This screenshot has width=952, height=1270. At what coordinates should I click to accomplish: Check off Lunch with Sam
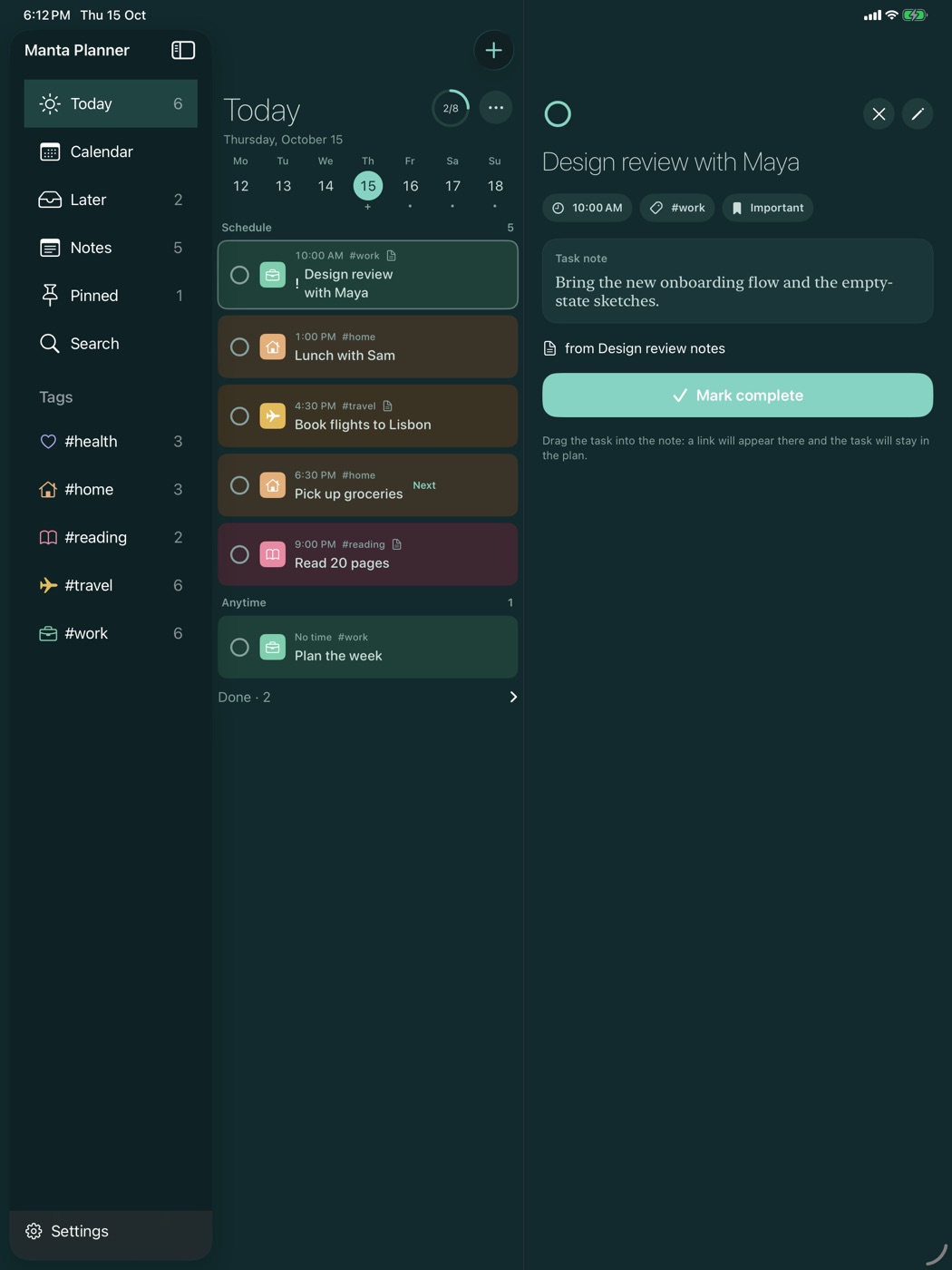239,347
